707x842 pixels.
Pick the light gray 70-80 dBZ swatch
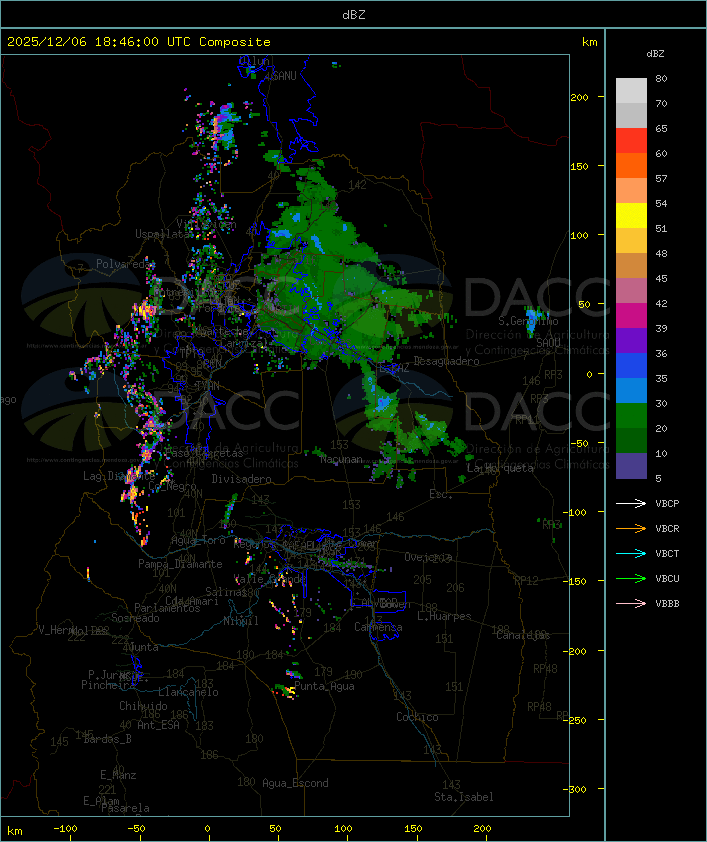pos(631,91)
